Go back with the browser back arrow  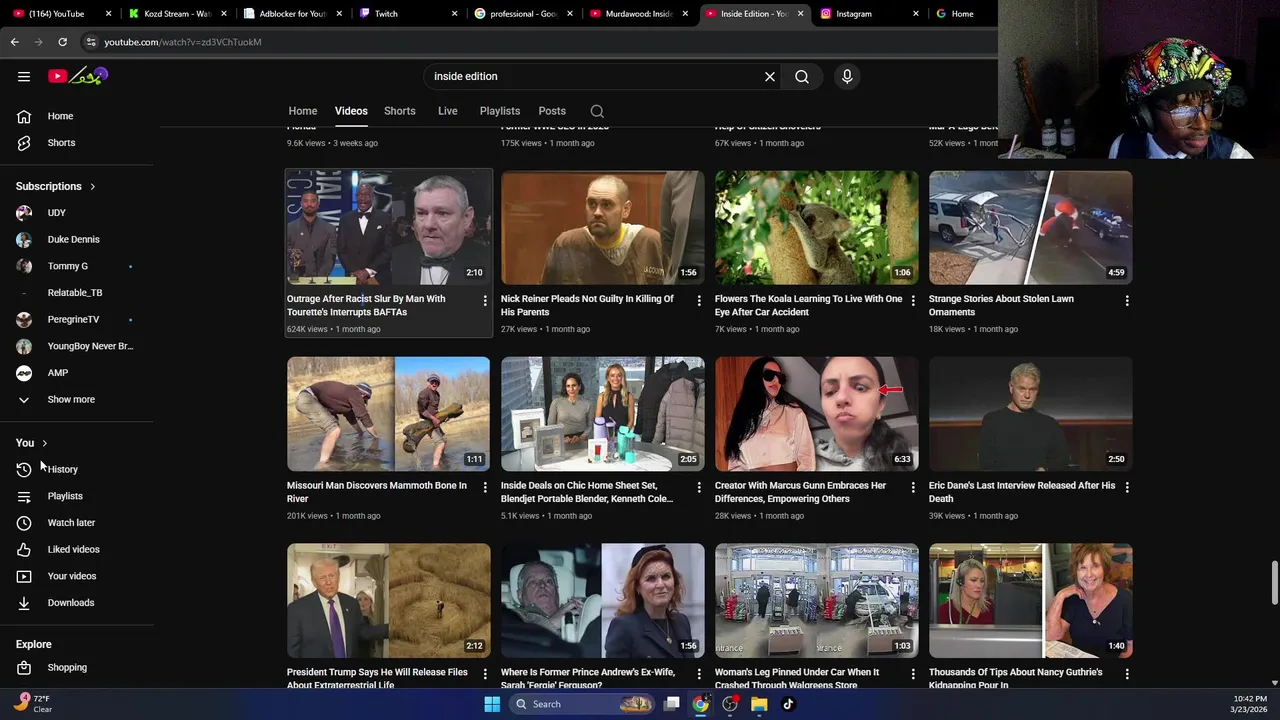coord(14,42)
